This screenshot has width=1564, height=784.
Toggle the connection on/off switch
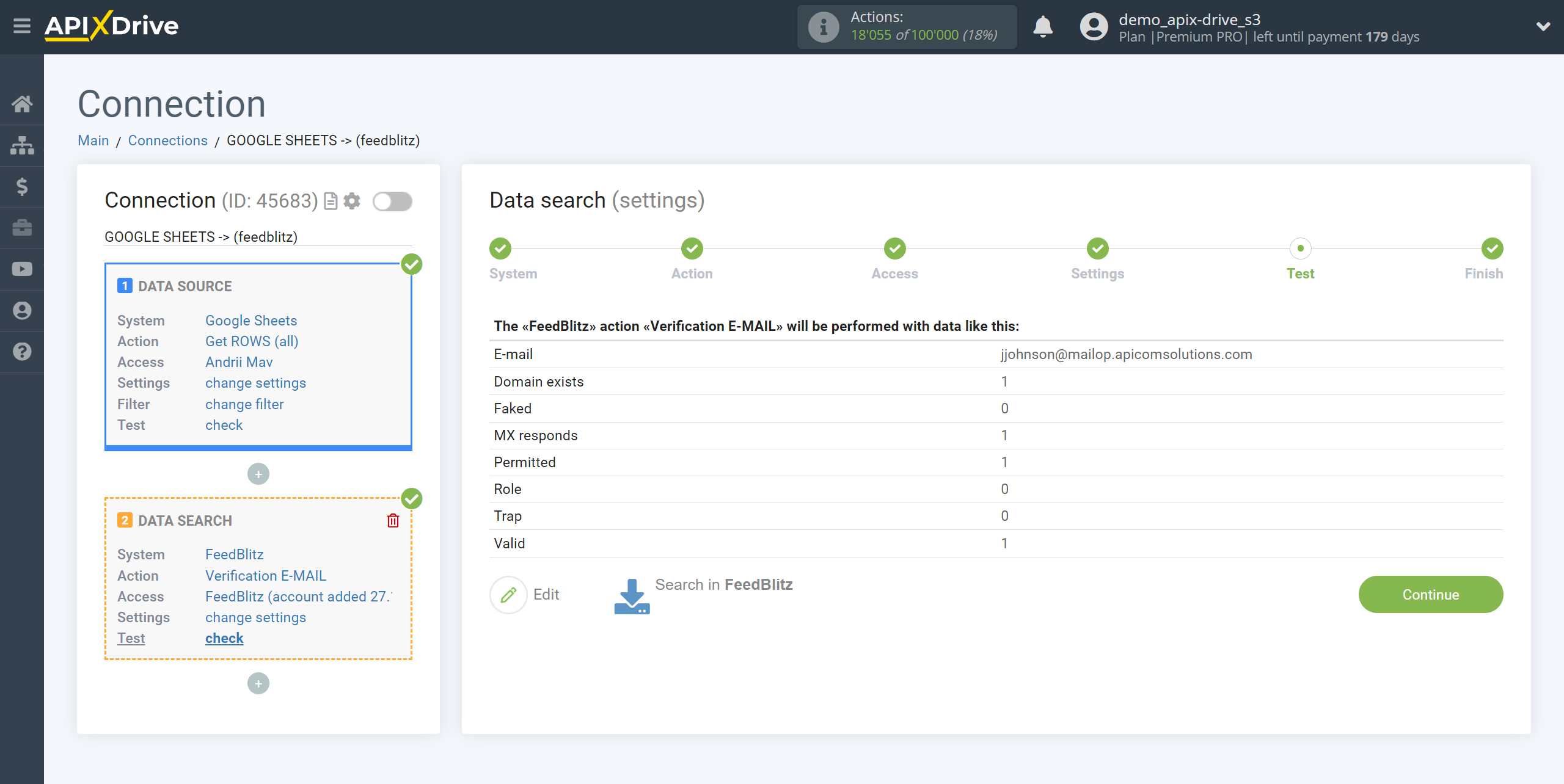pyautogui.click(x=393, y=201)
